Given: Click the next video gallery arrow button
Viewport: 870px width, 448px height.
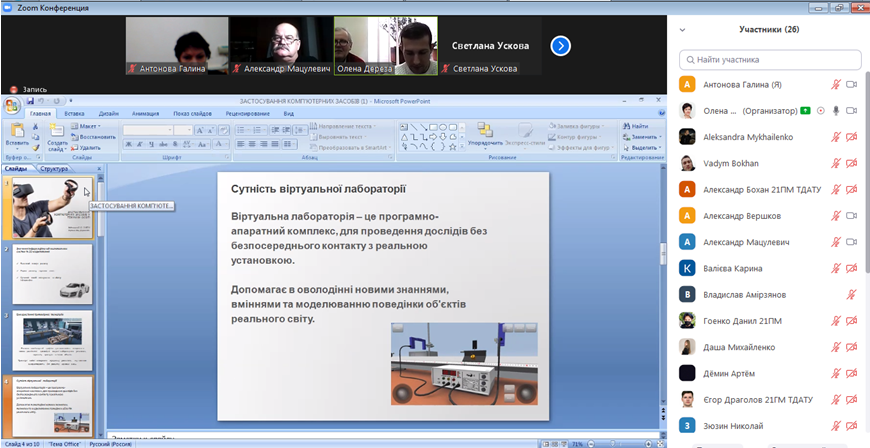Looking at the screenshot, I should pos(560,45).
